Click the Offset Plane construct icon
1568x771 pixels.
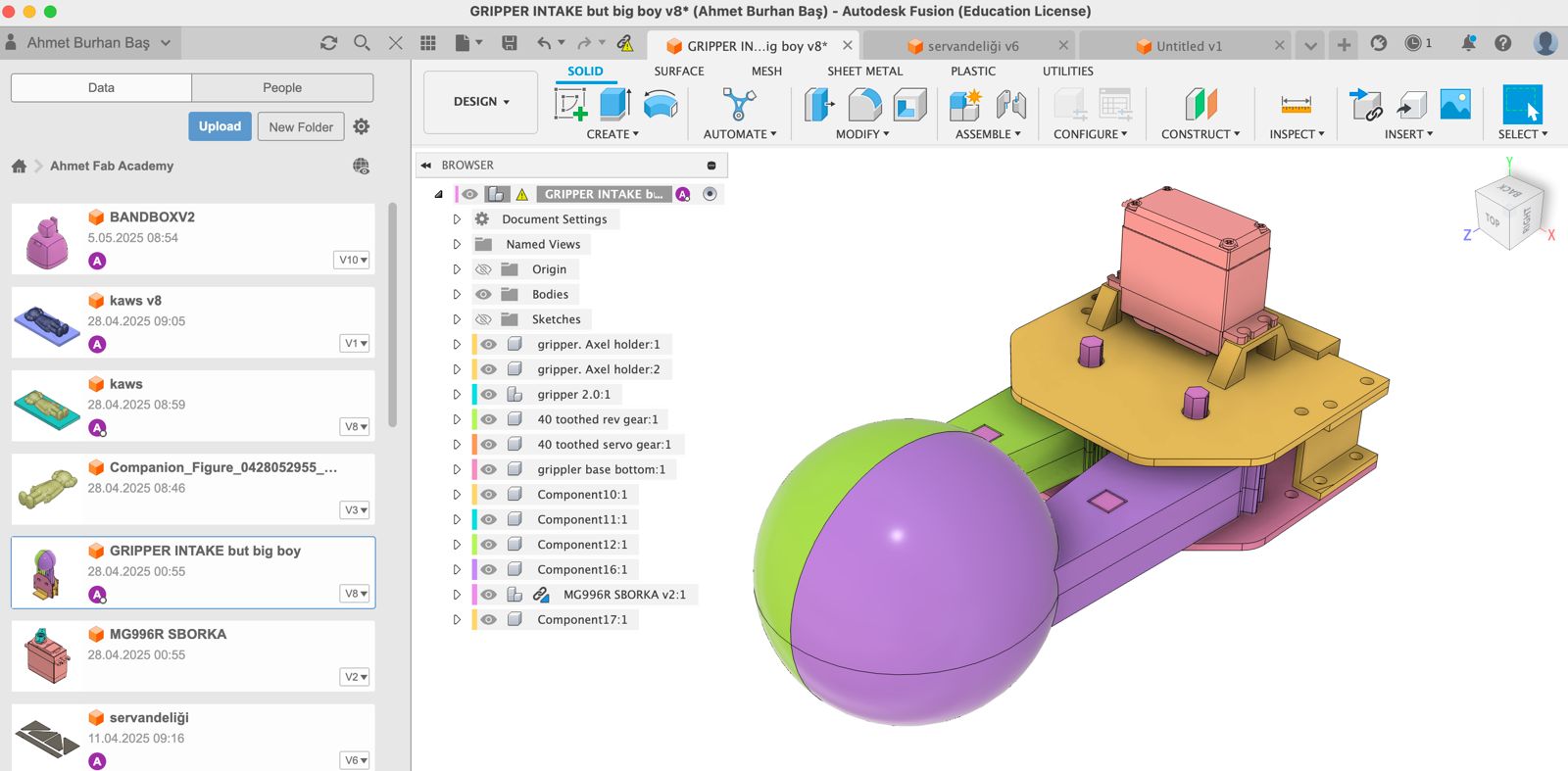pos(1200,104)
